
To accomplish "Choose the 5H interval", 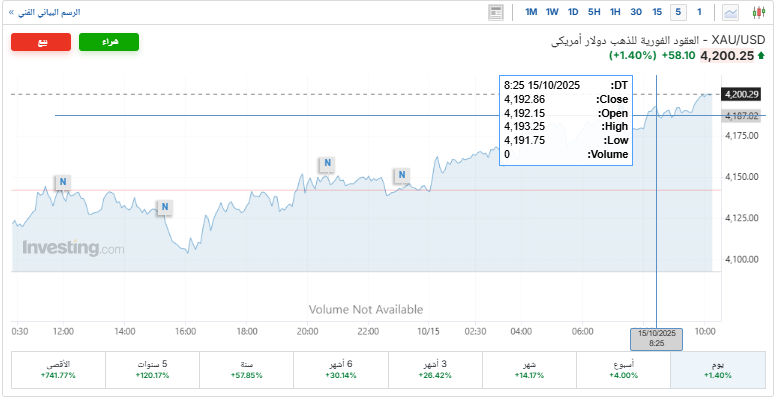I will point(594,12).
